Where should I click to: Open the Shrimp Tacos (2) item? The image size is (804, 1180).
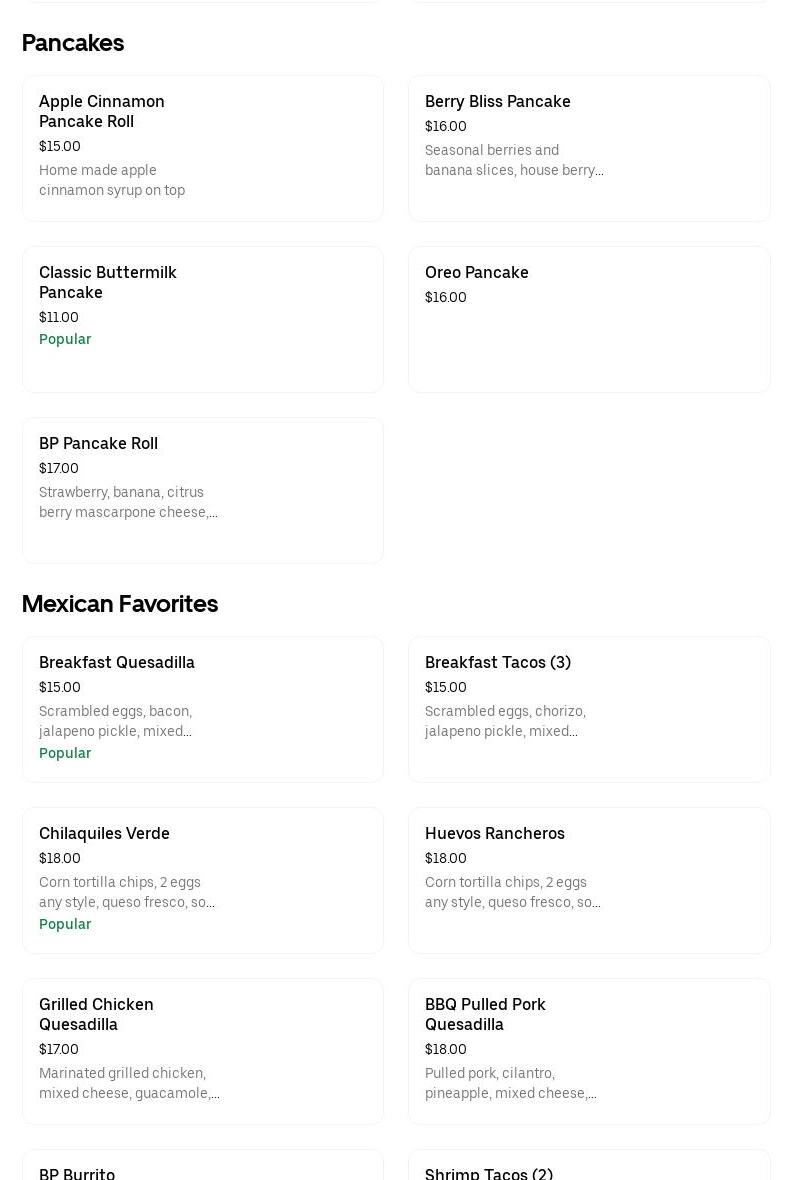click(489, 1173)
